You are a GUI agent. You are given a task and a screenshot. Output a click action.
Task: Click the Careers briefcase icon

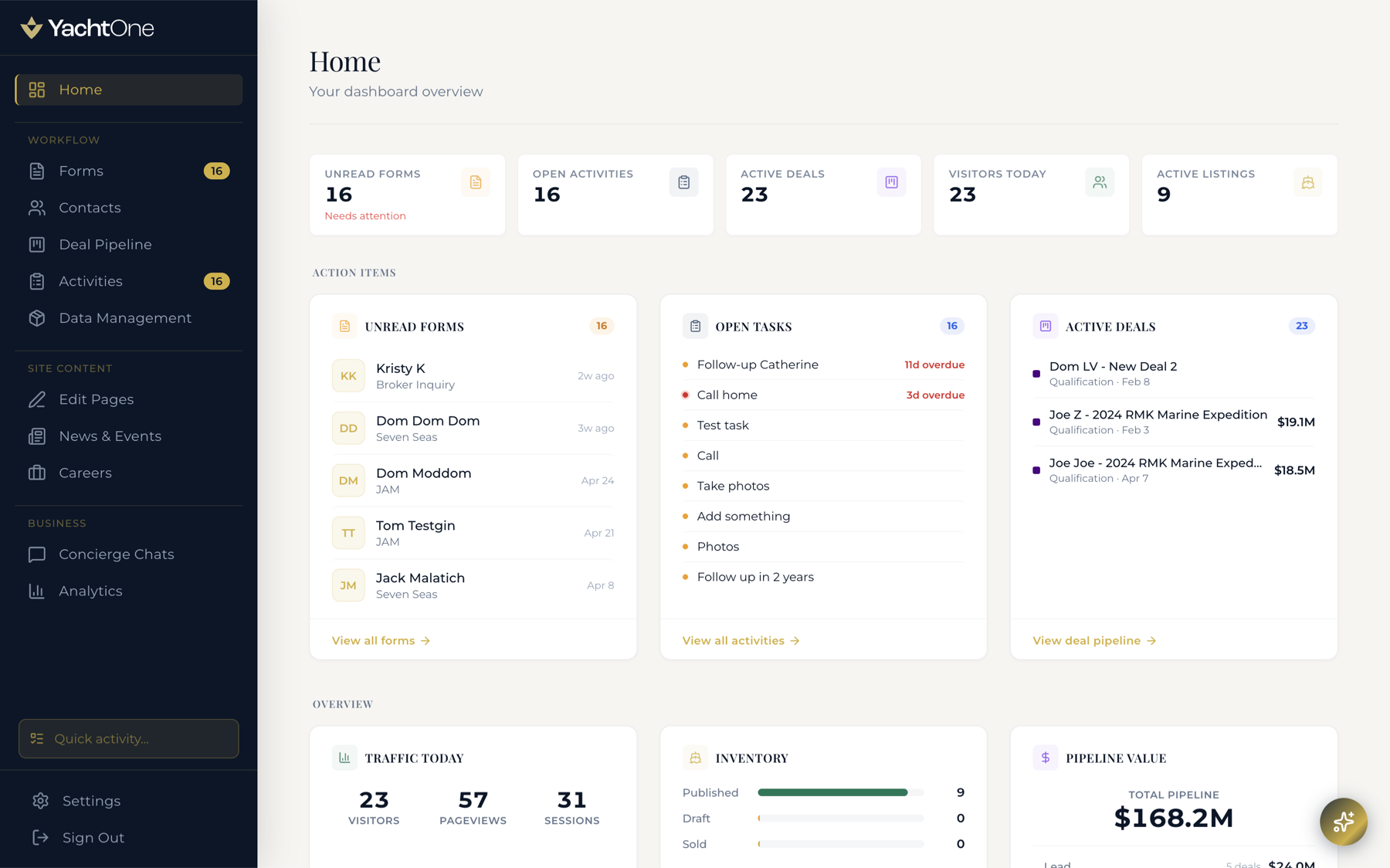pos(37,473)
